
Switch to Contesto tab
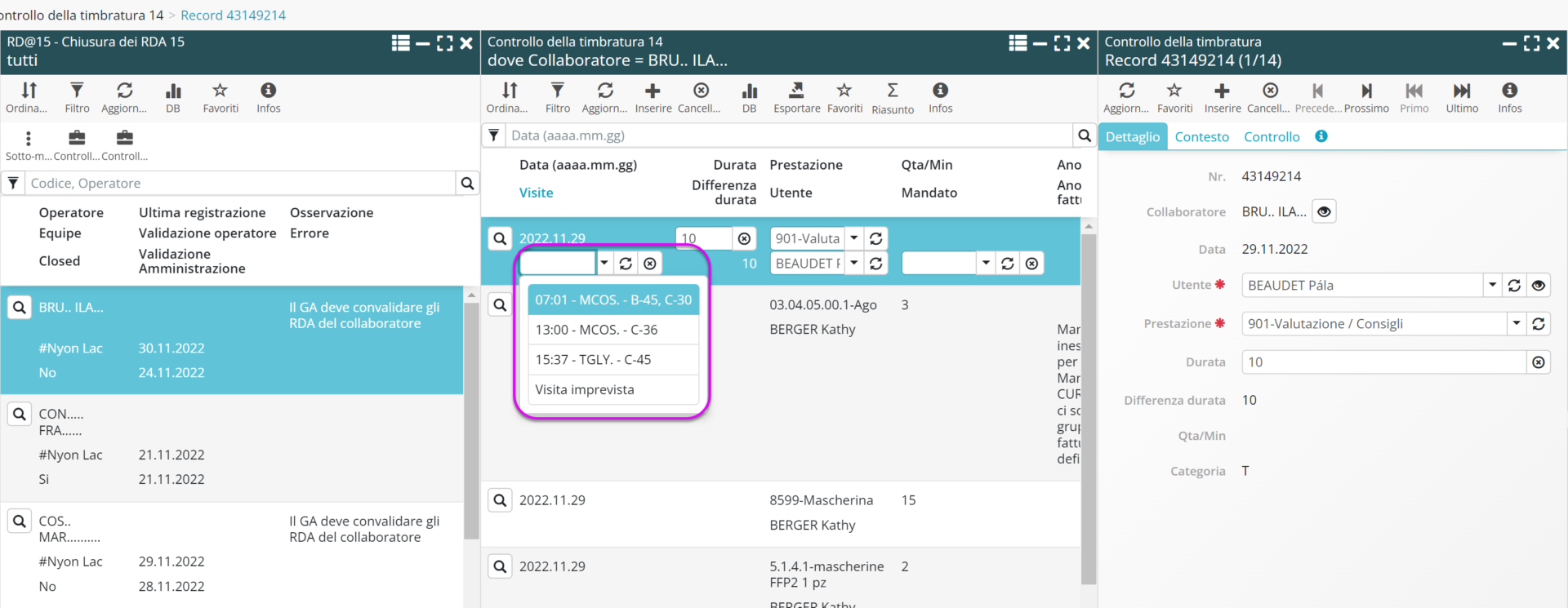1201,137
